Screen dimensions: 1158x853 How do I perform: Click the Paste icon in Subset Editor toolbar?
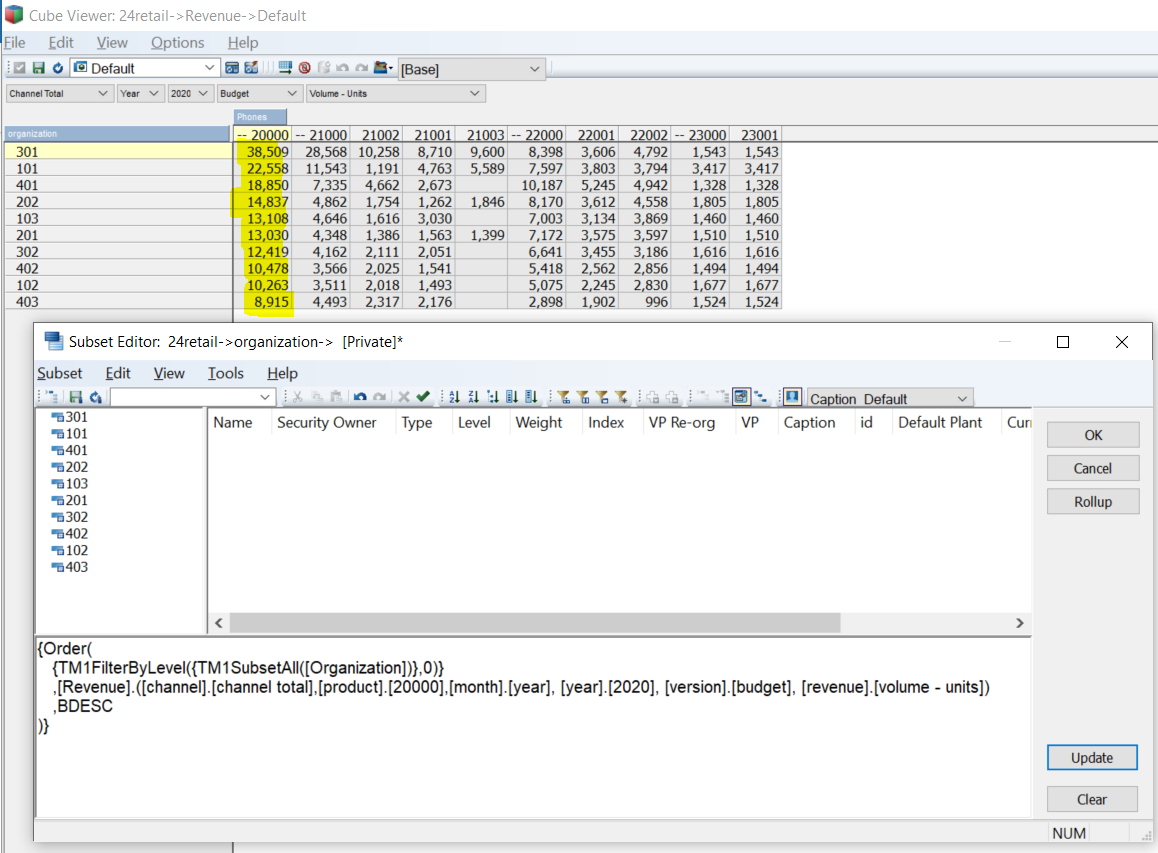(336, 397)
